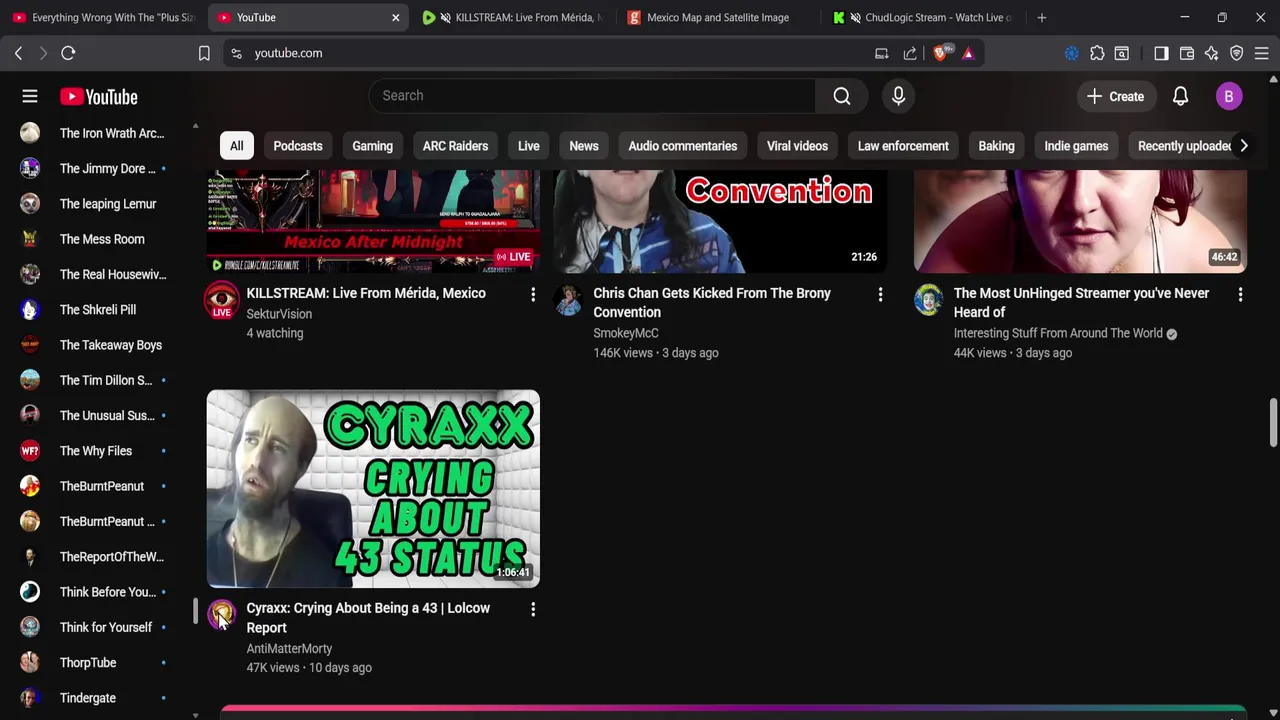
Task: Submit search with the magnifier button
Action: click(x=842, y=96)
